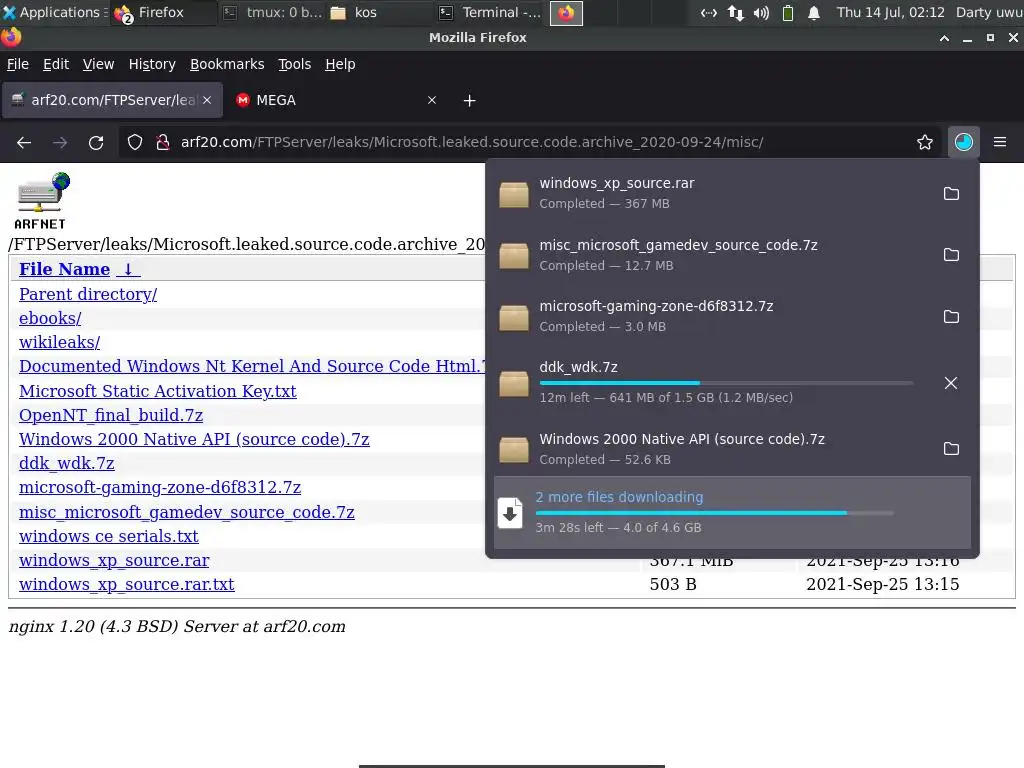Open the Bookmarks menu

pos(227,64)
